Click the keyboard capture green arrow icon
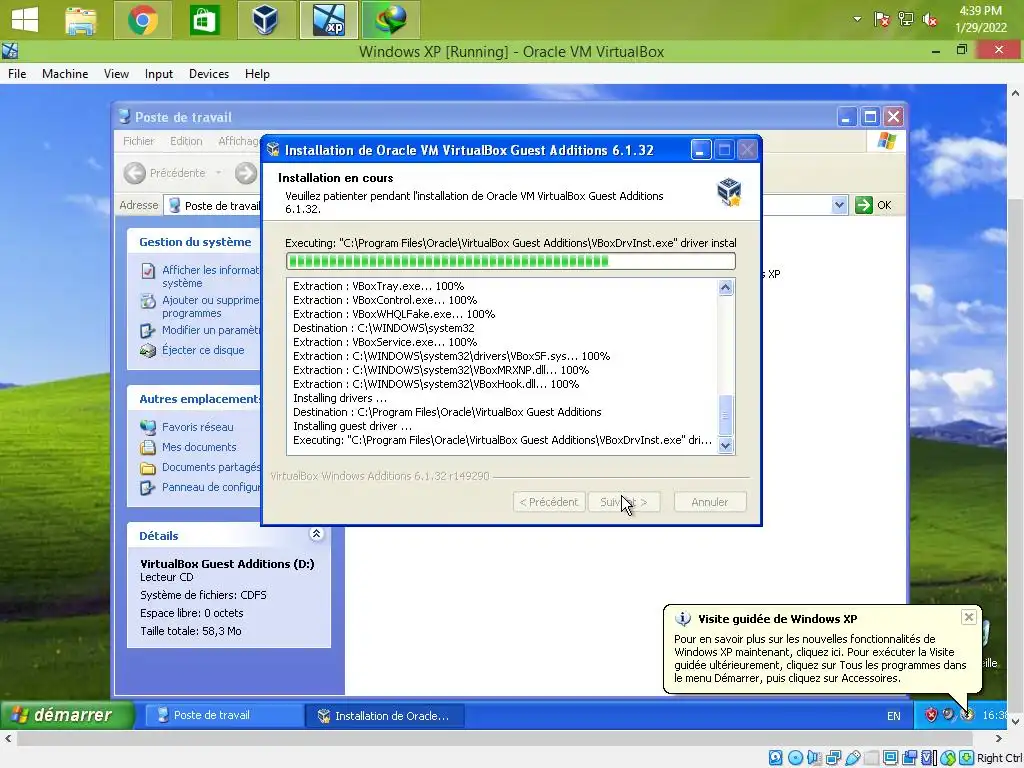 (967, 758)
